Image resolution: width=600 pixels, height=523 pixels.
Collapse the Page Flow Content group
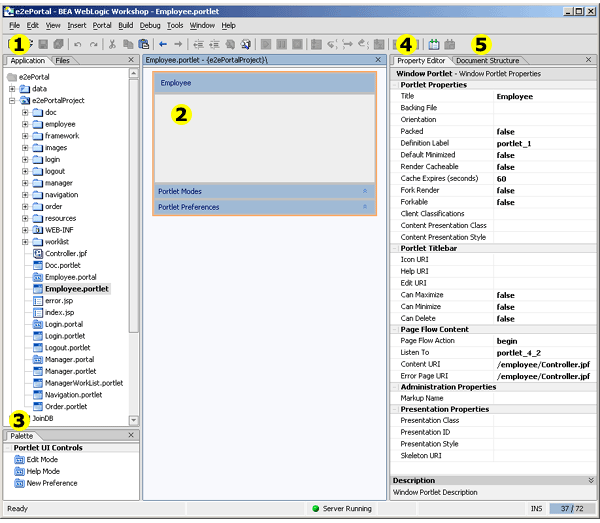pyautogui.click(x=395, y=329)
